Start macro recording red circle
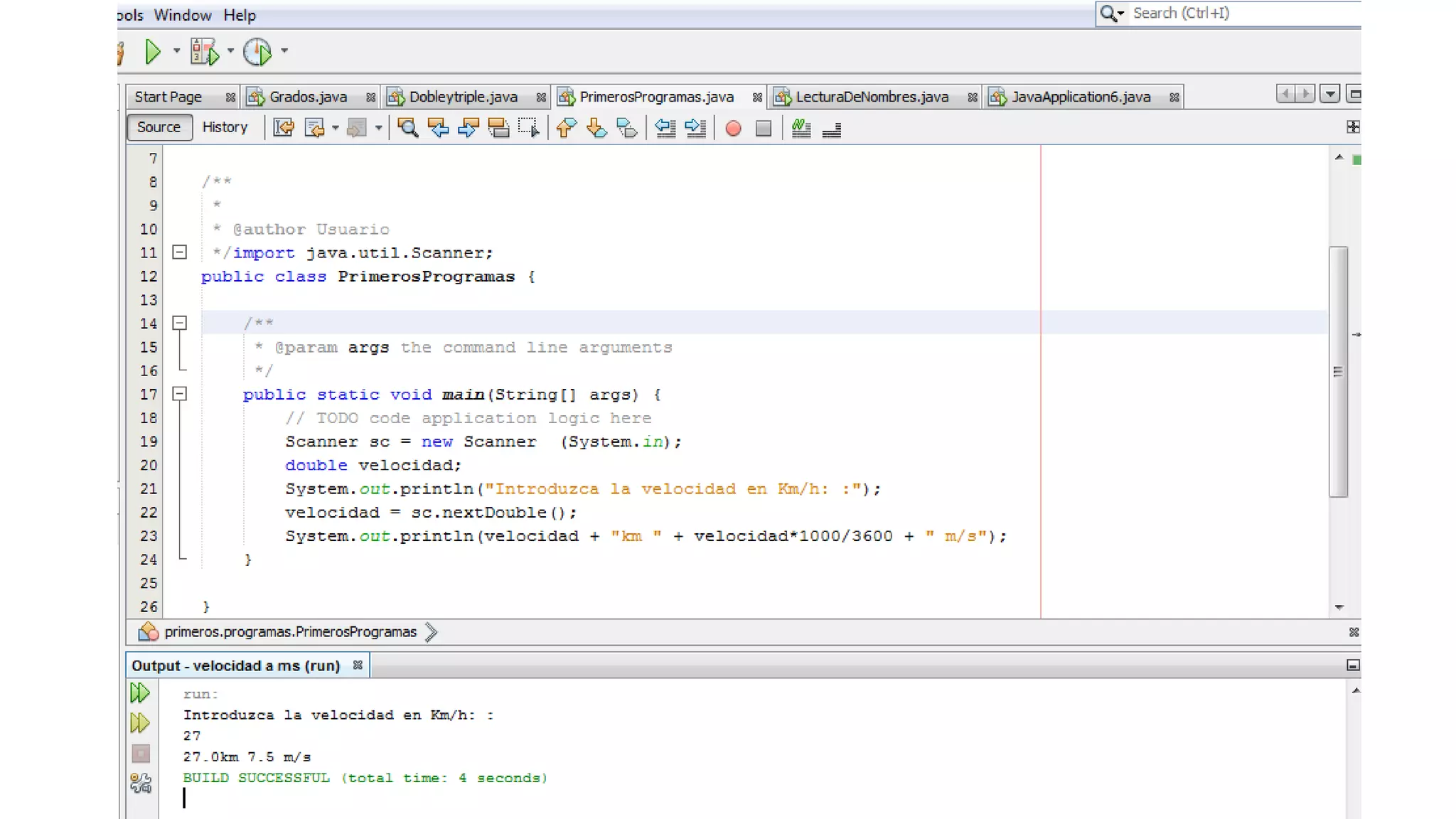The image size is (1456, 819). 733,129
